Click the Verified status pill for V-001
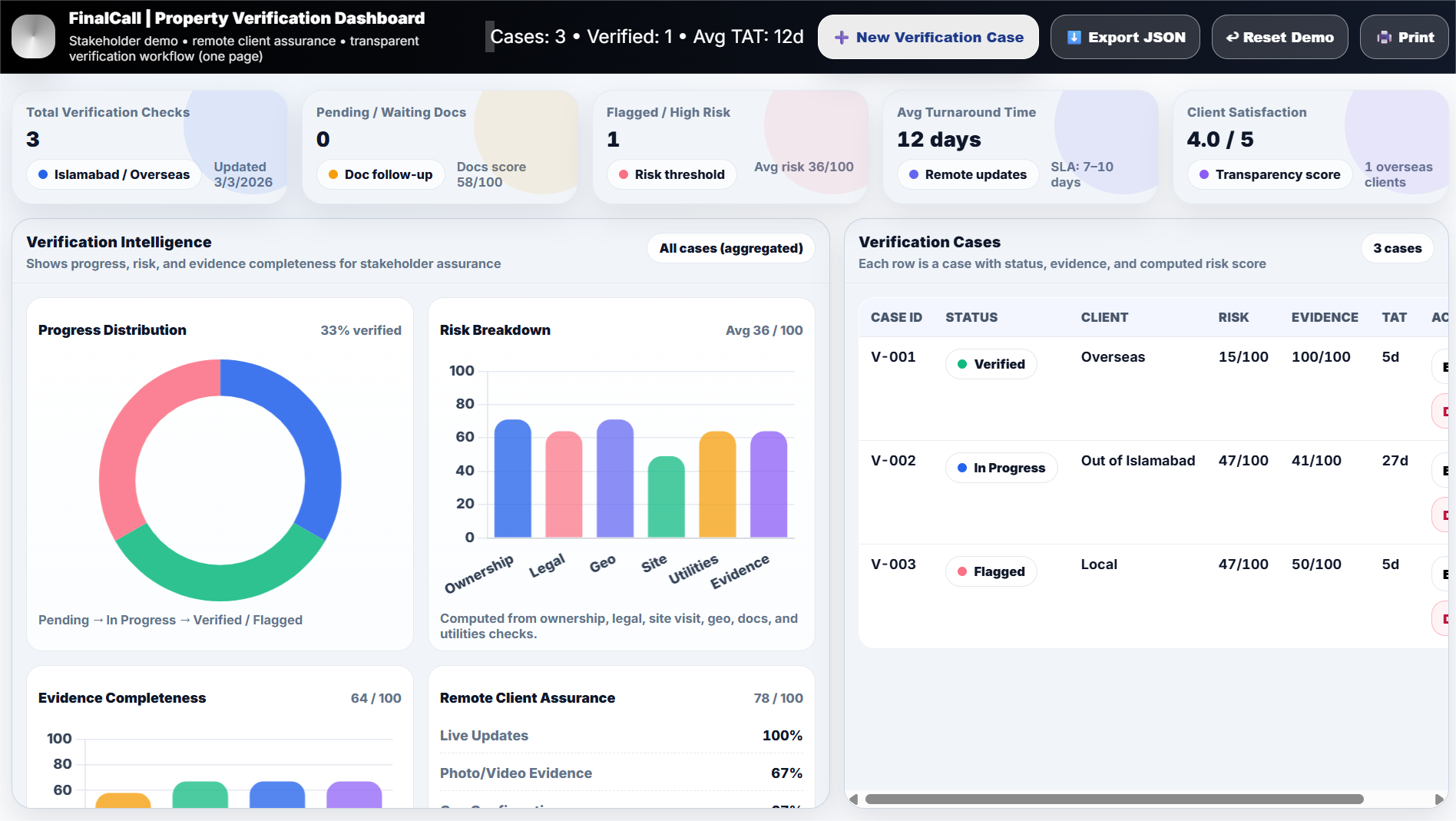This screenshot has height=821, width=1456. click(991, 364)
